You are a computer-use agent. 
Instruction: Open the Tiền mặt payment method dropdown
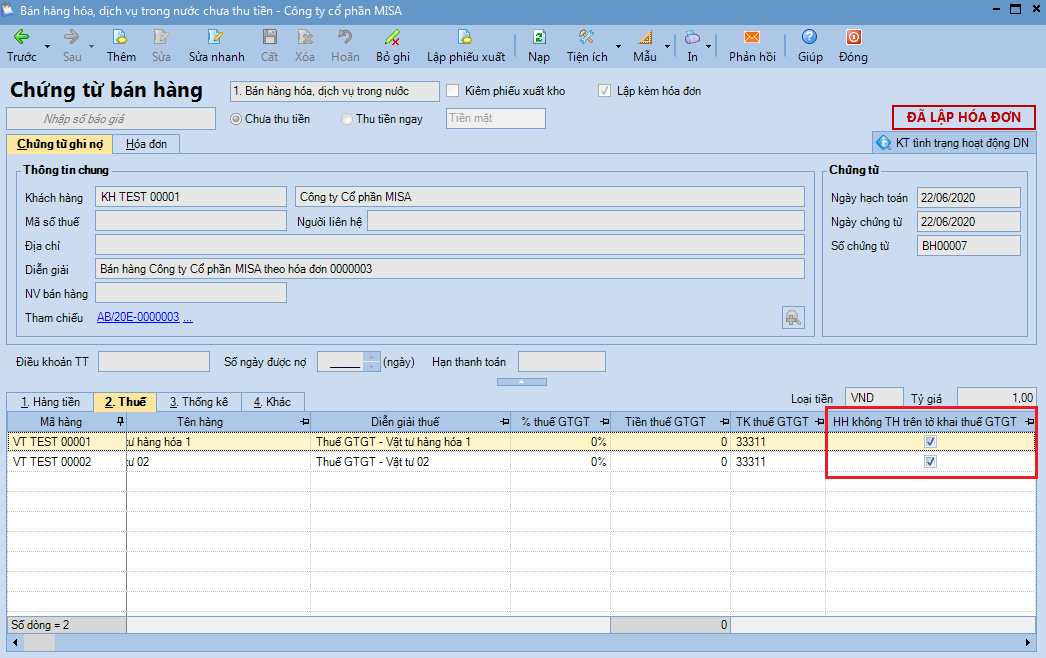[496, 118]
